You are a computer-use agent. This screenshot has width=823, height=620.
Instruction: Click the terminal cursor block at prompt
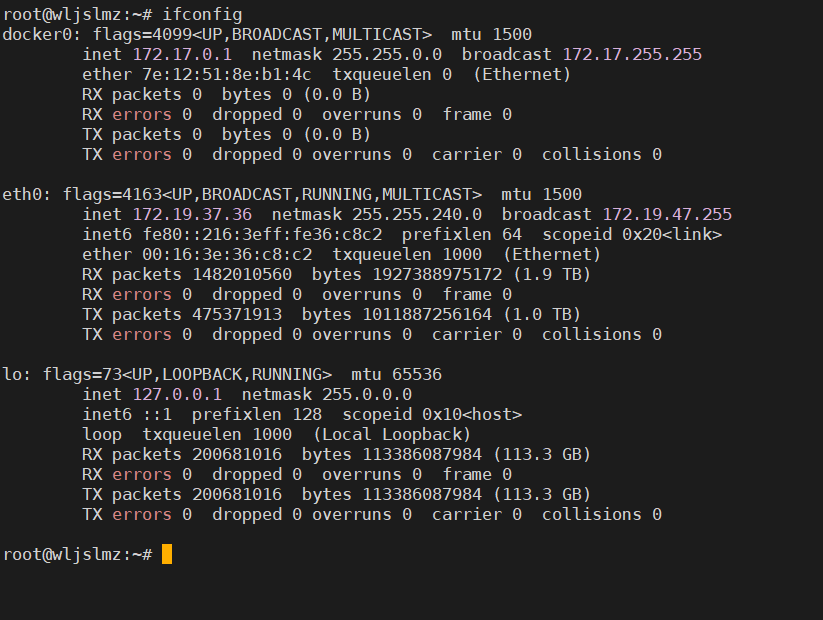(x=167, y=554)
